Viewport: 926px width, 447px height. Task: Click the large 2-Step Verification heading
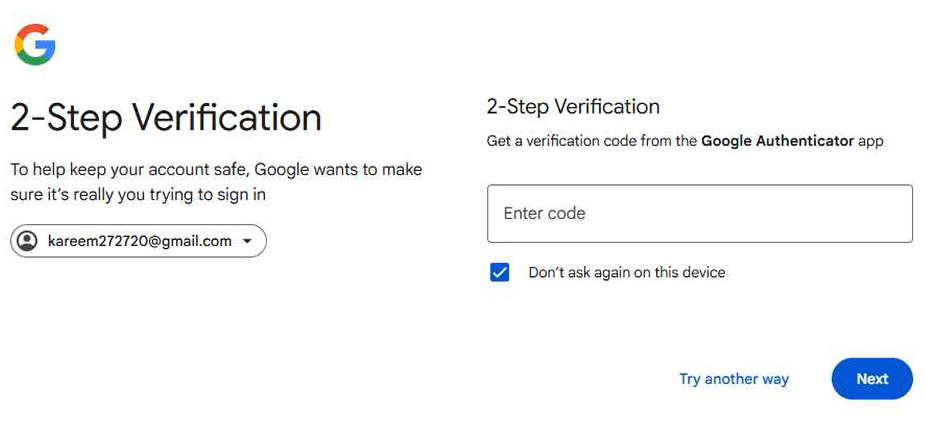(166, 117)
